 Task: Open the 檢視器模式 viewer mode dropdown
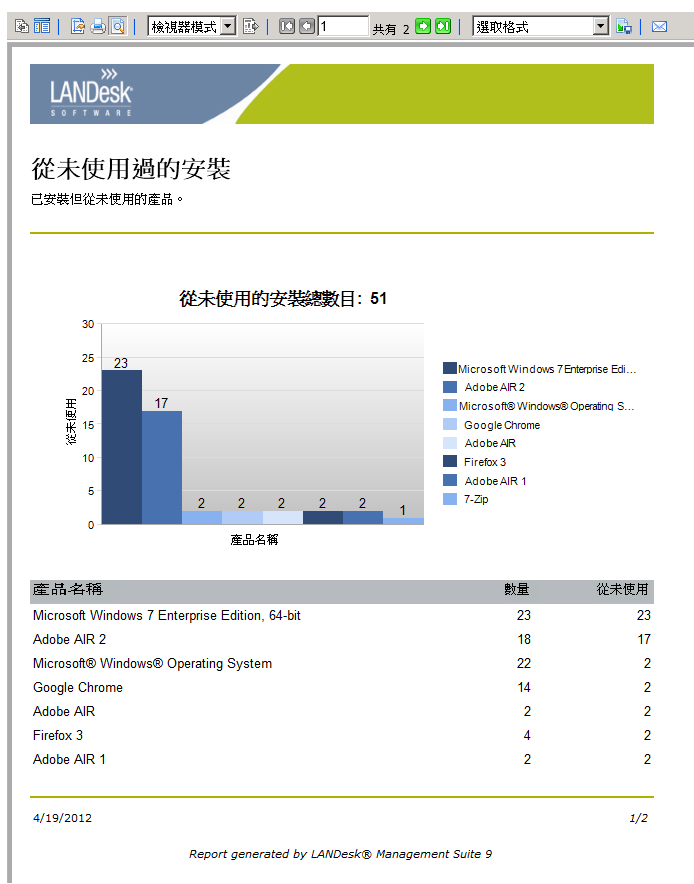pos(192,26)
